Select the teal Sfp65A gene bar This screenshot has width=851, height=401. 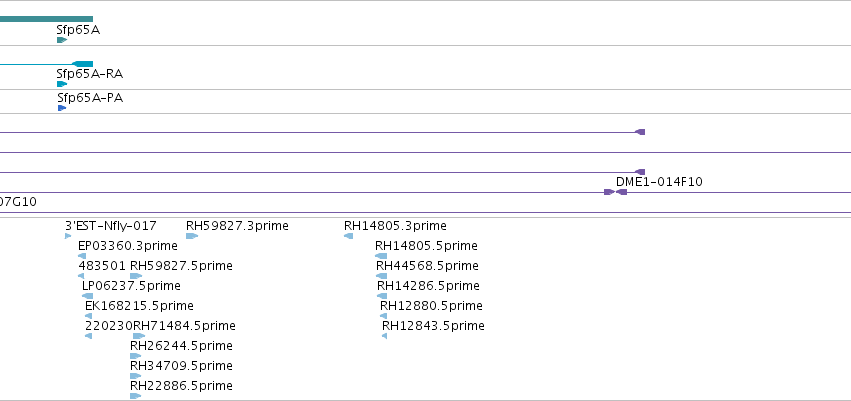[46, 19]
